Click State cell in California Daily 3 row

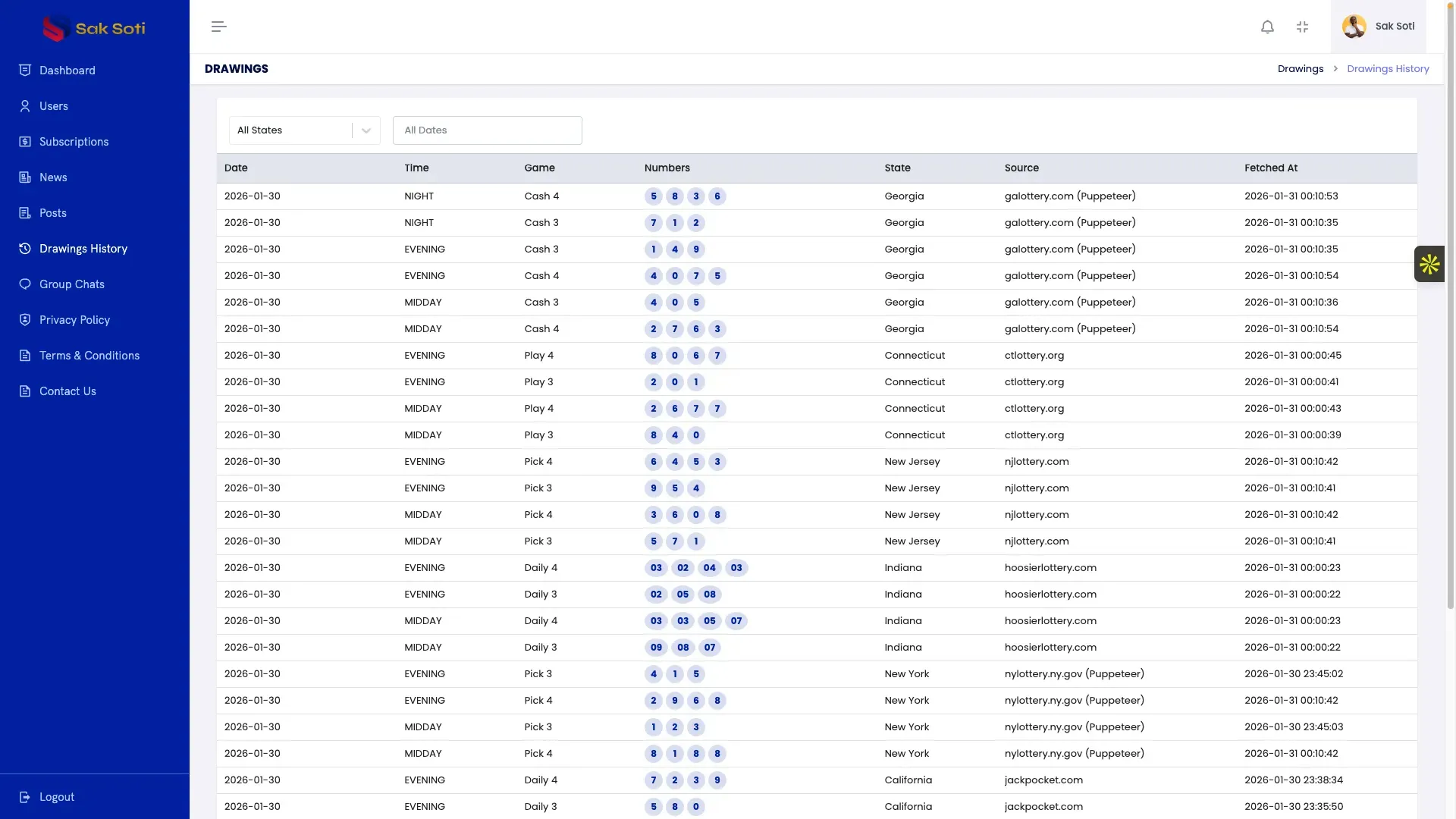(x=908, y=807)
